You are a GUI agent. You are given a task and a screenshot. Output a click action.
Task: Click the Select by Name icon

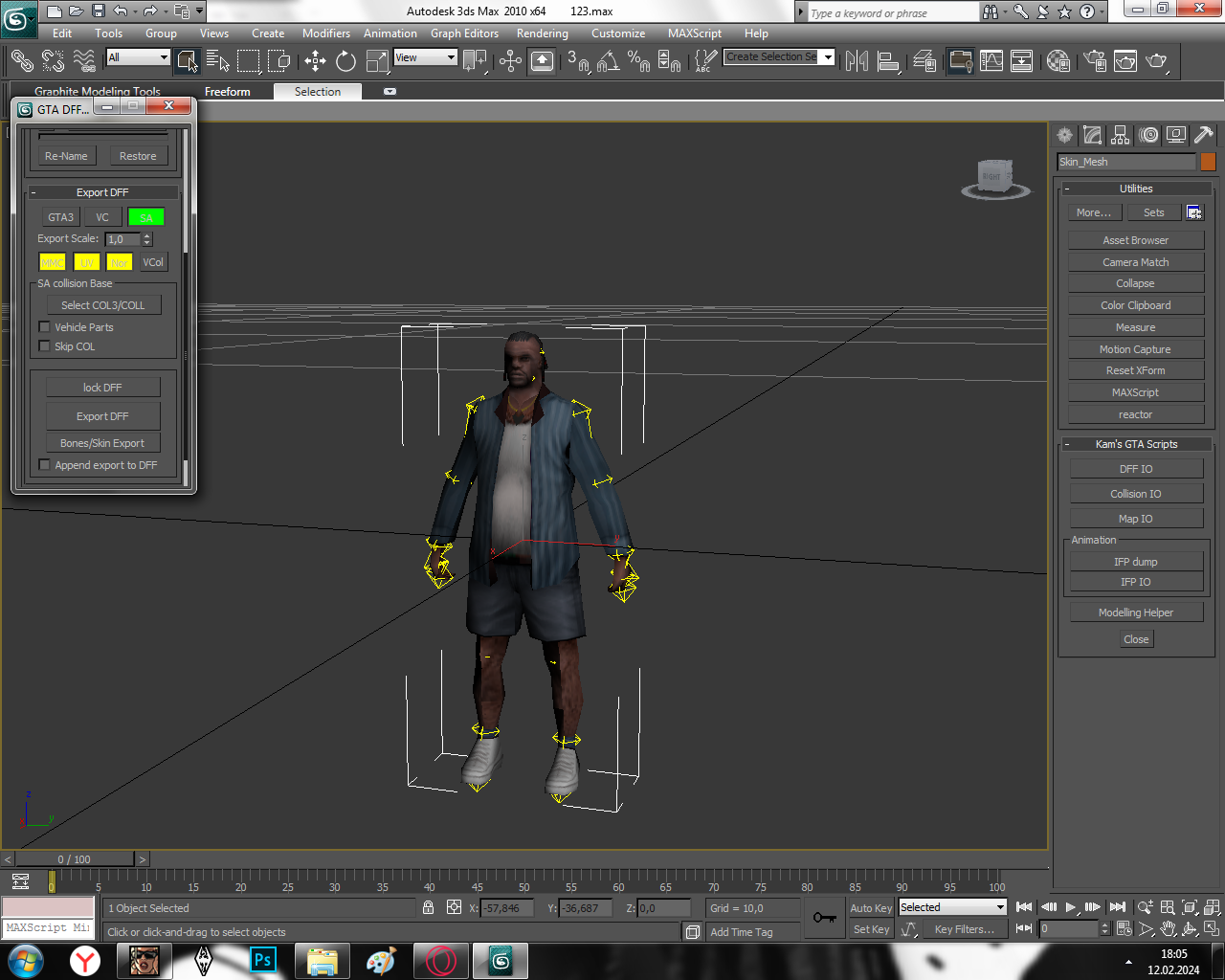coord(217,61)
